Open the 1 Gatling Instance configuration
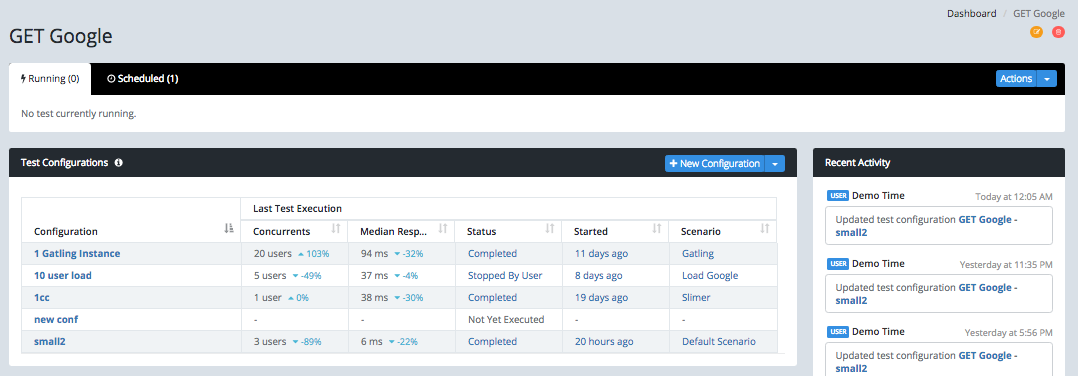The width and height of the screenshot is (1078, 376). [77, 254]
